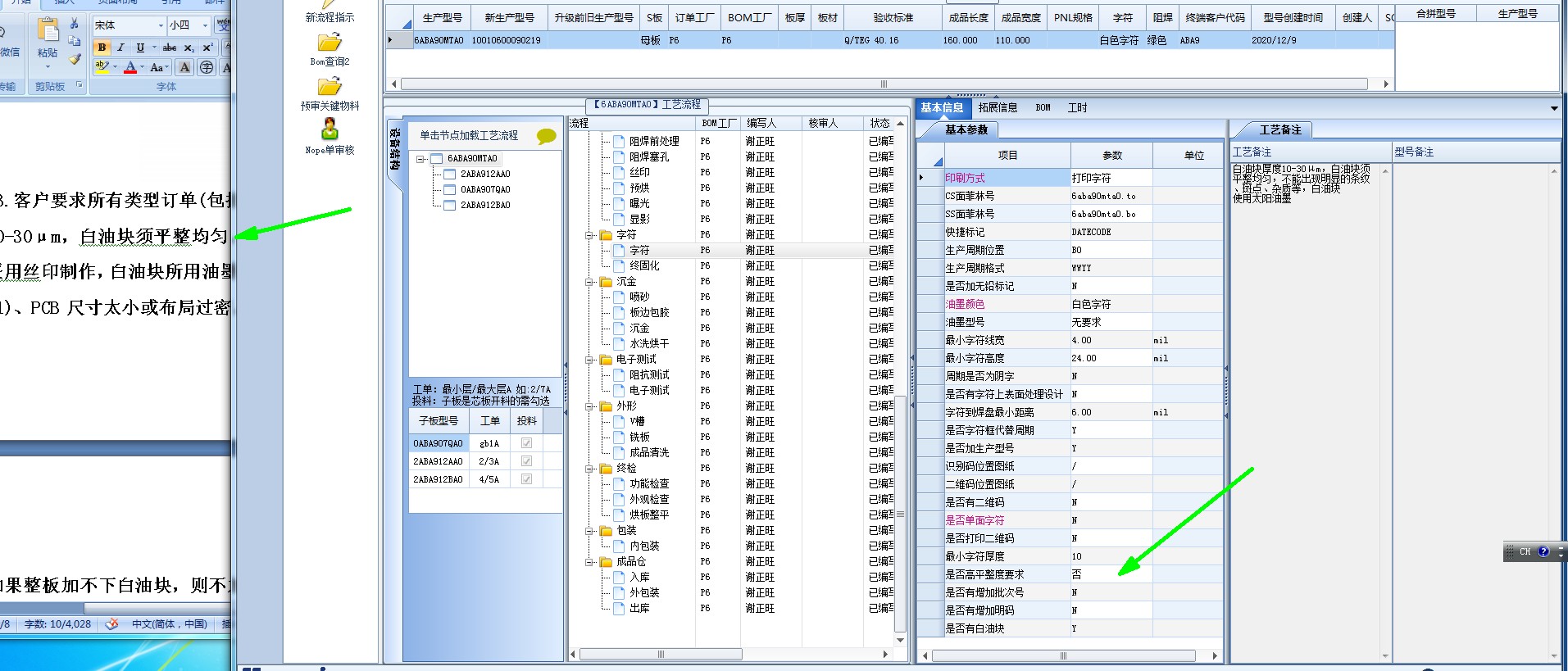The width and height of the screenshot is (1568, 671).
Task: Select the 阻抗测试 process step
Action: click(649, 375)
